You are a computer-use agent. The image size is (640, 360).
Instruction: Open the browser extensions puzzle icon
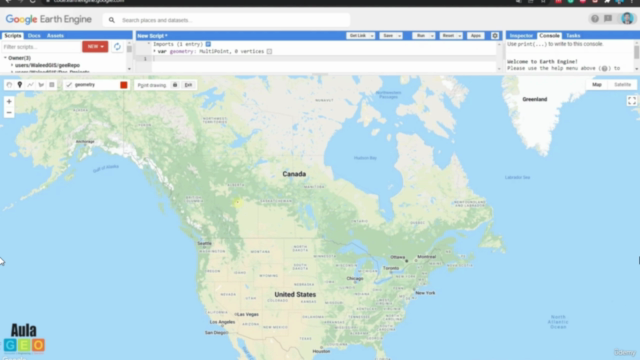tap(607, 2)
